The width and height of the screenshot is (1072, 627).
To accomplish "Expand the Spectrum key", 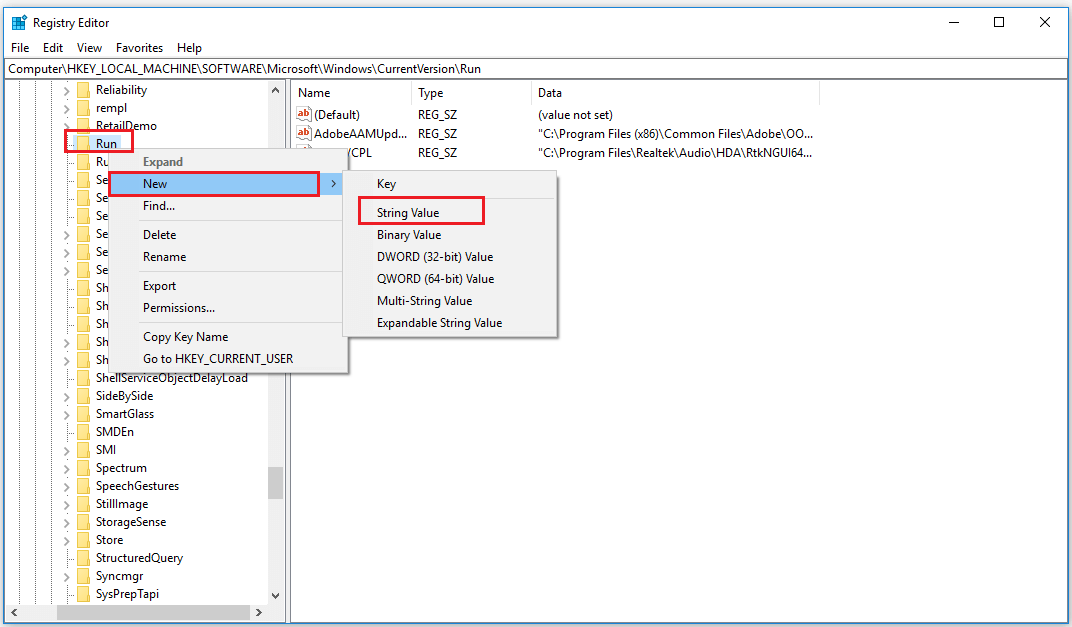I will tap(66, 468).
